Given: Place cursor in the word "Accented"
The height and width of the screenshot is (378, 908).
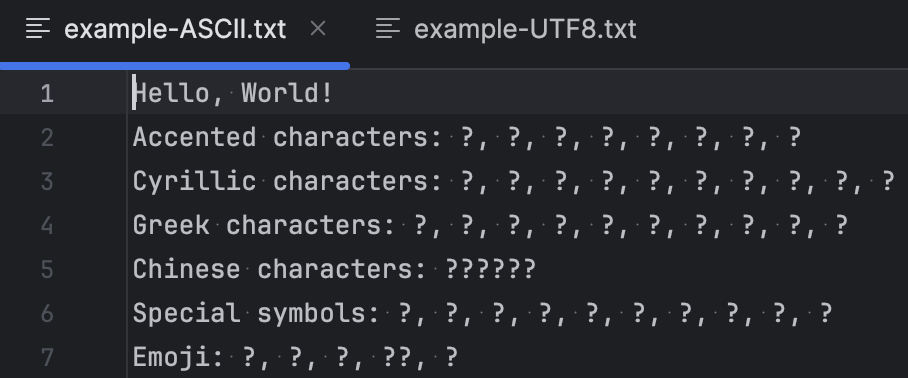Looking at the screenshot, I should pyautogui.click(x=195, y=137).
